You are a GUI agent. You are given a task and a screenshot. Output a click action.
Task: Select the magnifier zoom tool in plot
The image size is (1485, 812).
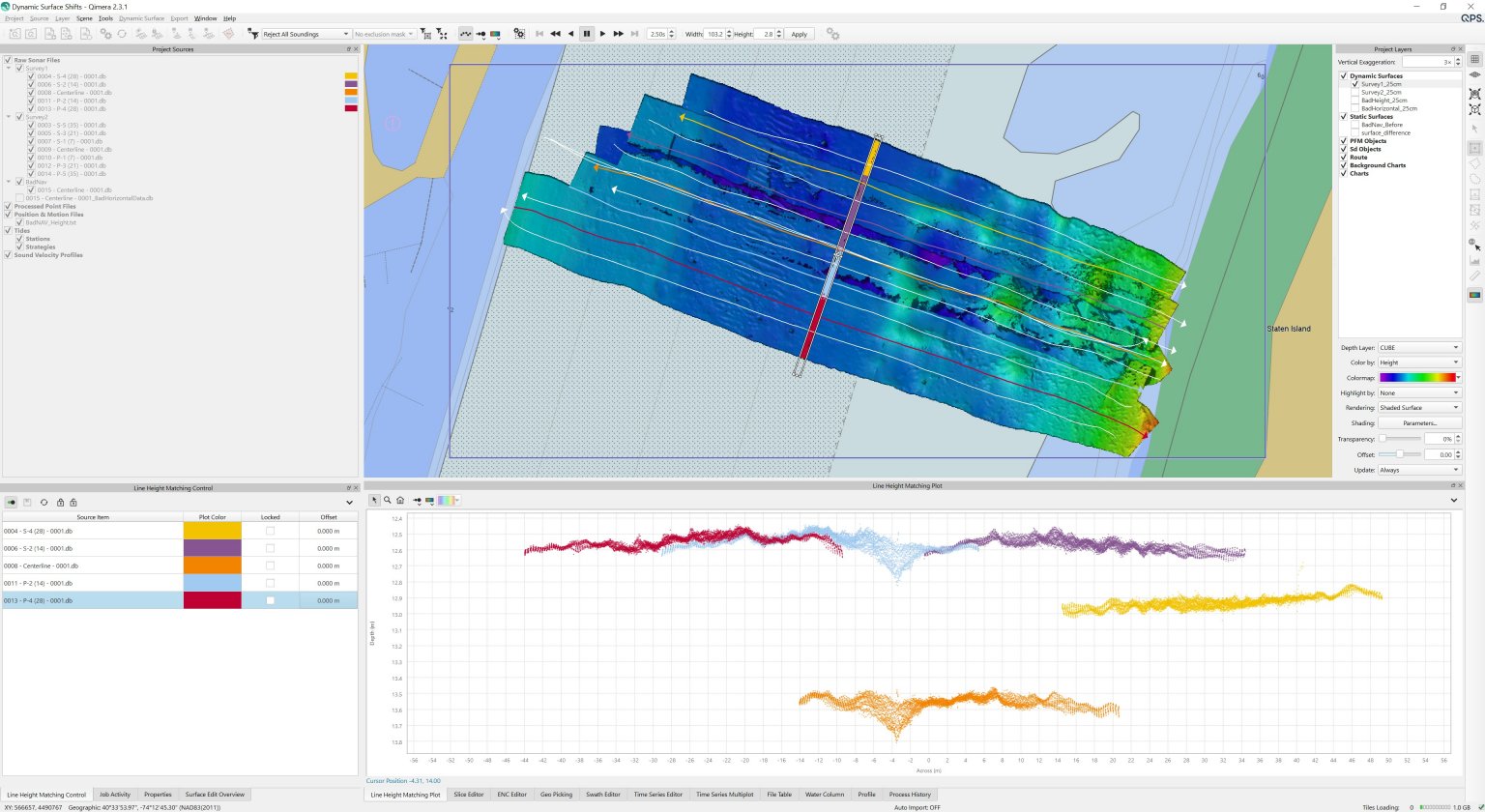tap(388, 501)
